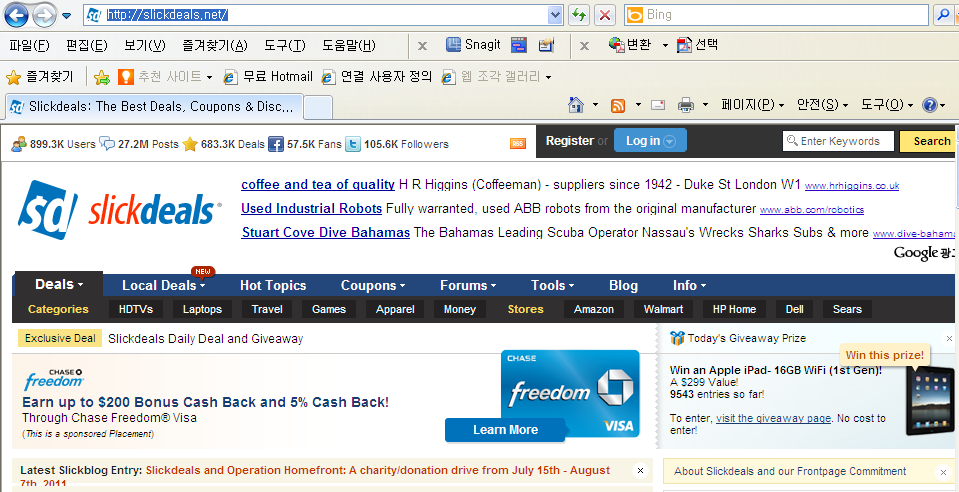Select the Laptops category button

(x=202, y=309)
